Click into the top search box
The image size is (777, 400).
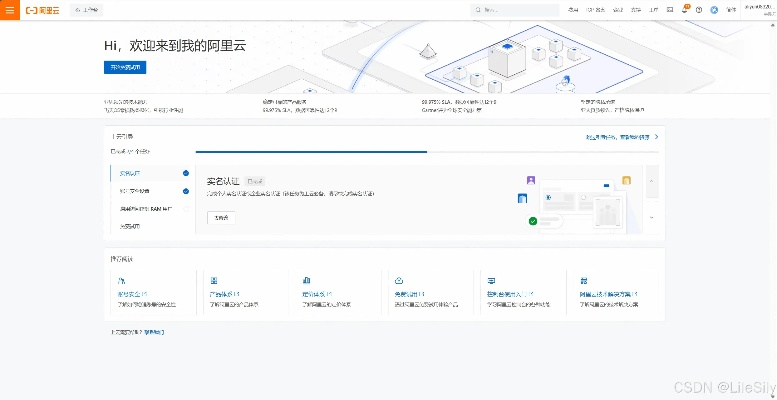(x=515, y=10)
